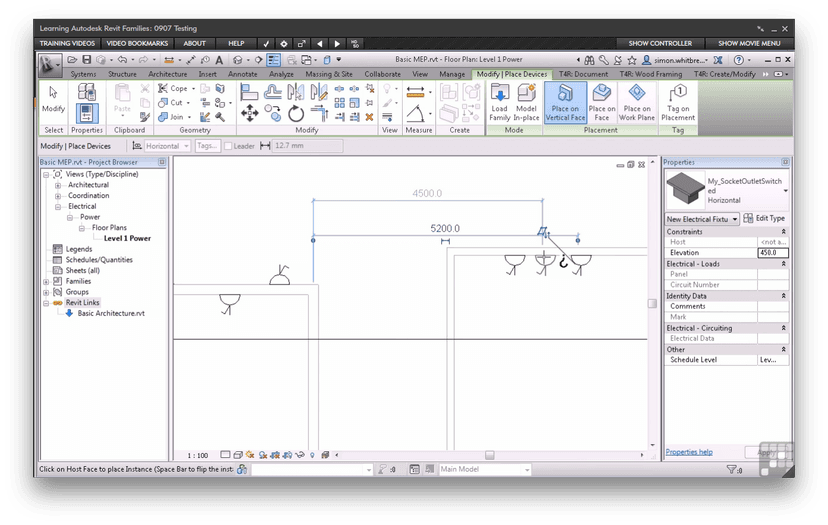The image size is (828, 525).
Task: Select the Trim/Extend to Corner tool
Action: [319, 113]
